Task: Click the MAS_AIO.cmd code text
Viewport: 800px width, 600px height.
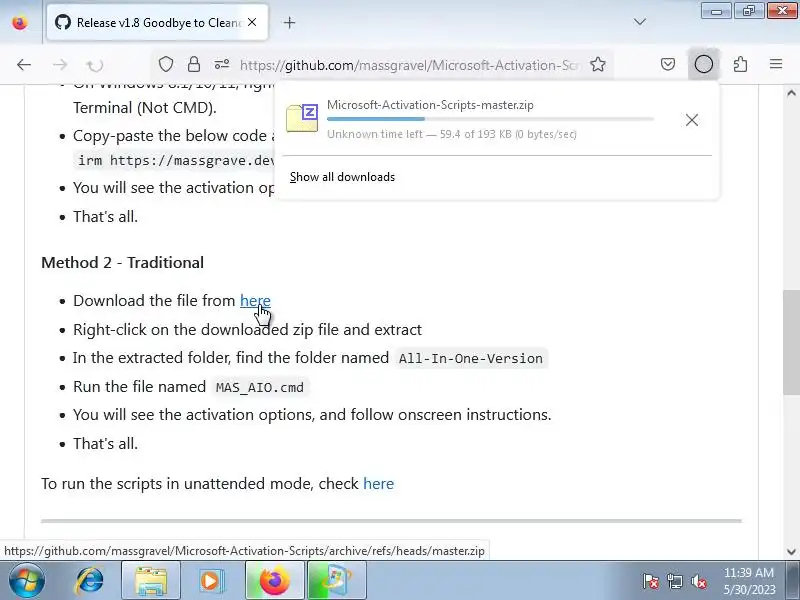Action: [x=260, y=387]
